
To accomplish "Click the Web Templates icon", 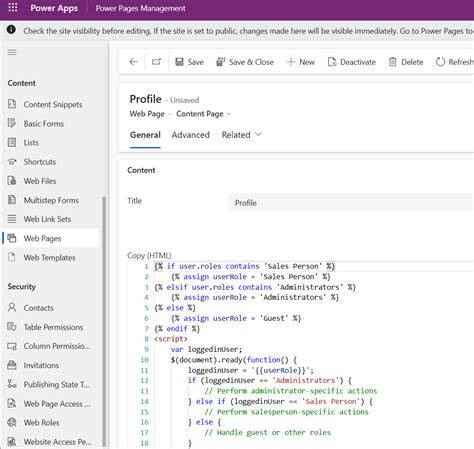I will click(x=12, y=257).
